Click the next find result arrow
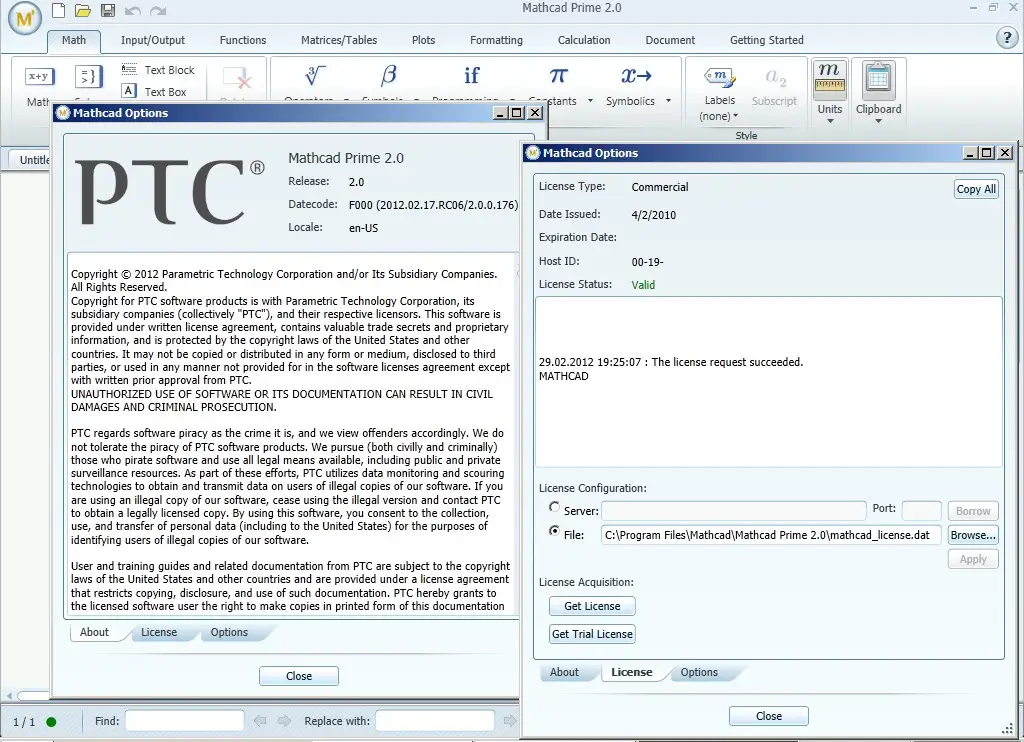 pyautogui.click(x=284, y=721)
